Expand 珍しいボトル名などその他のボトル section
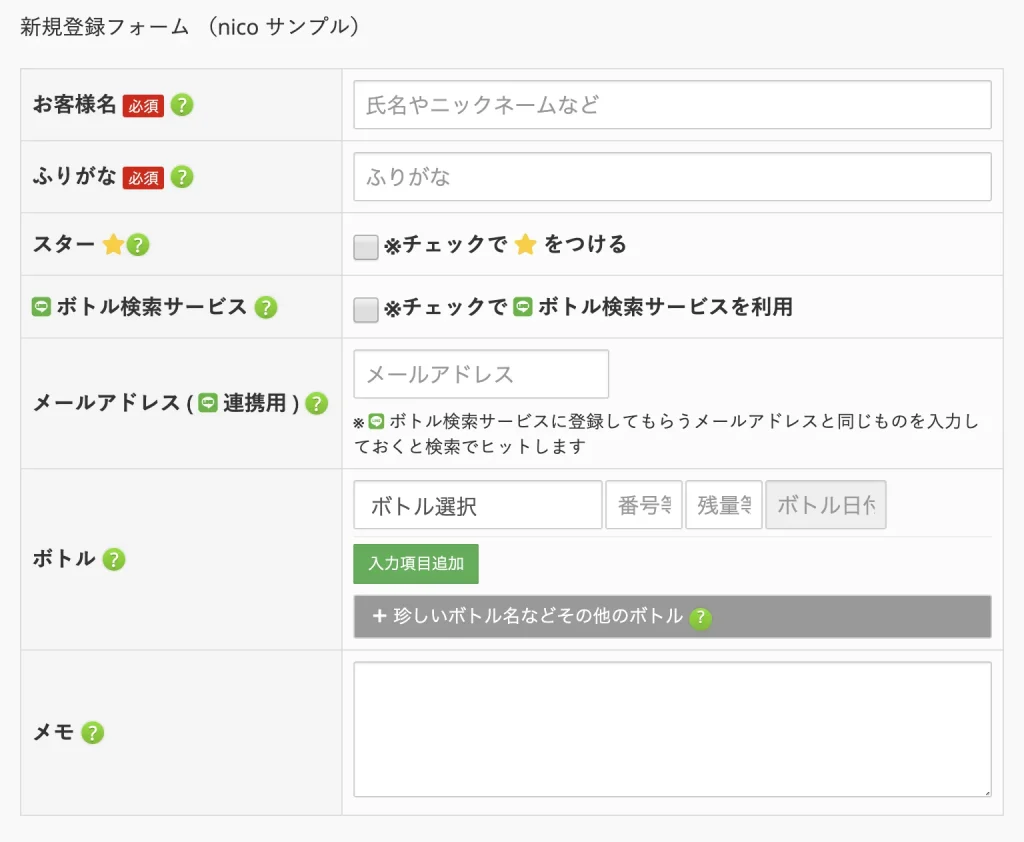This screenshot has width=1024, height=842. (x=672, y=616)
